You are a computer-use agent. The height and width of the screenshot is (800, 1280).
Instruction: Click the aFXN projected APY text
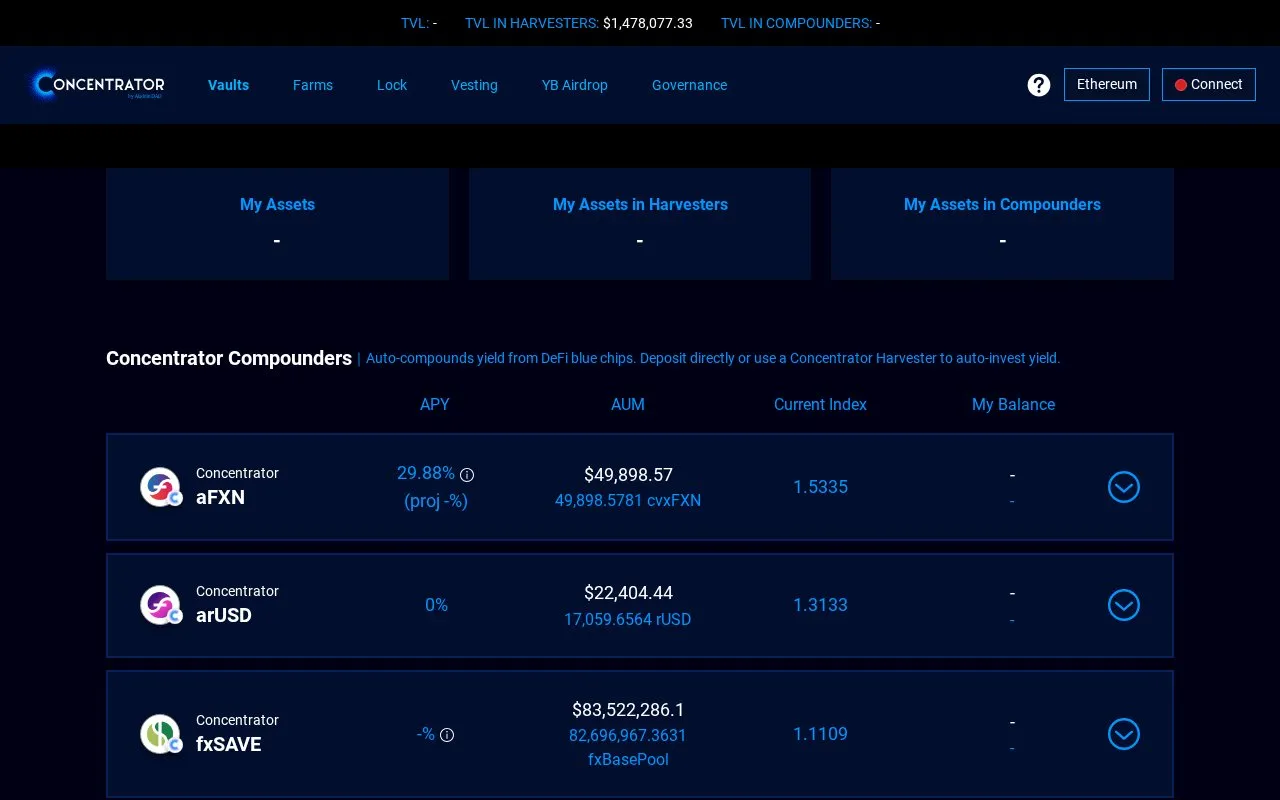coord(436,501)
